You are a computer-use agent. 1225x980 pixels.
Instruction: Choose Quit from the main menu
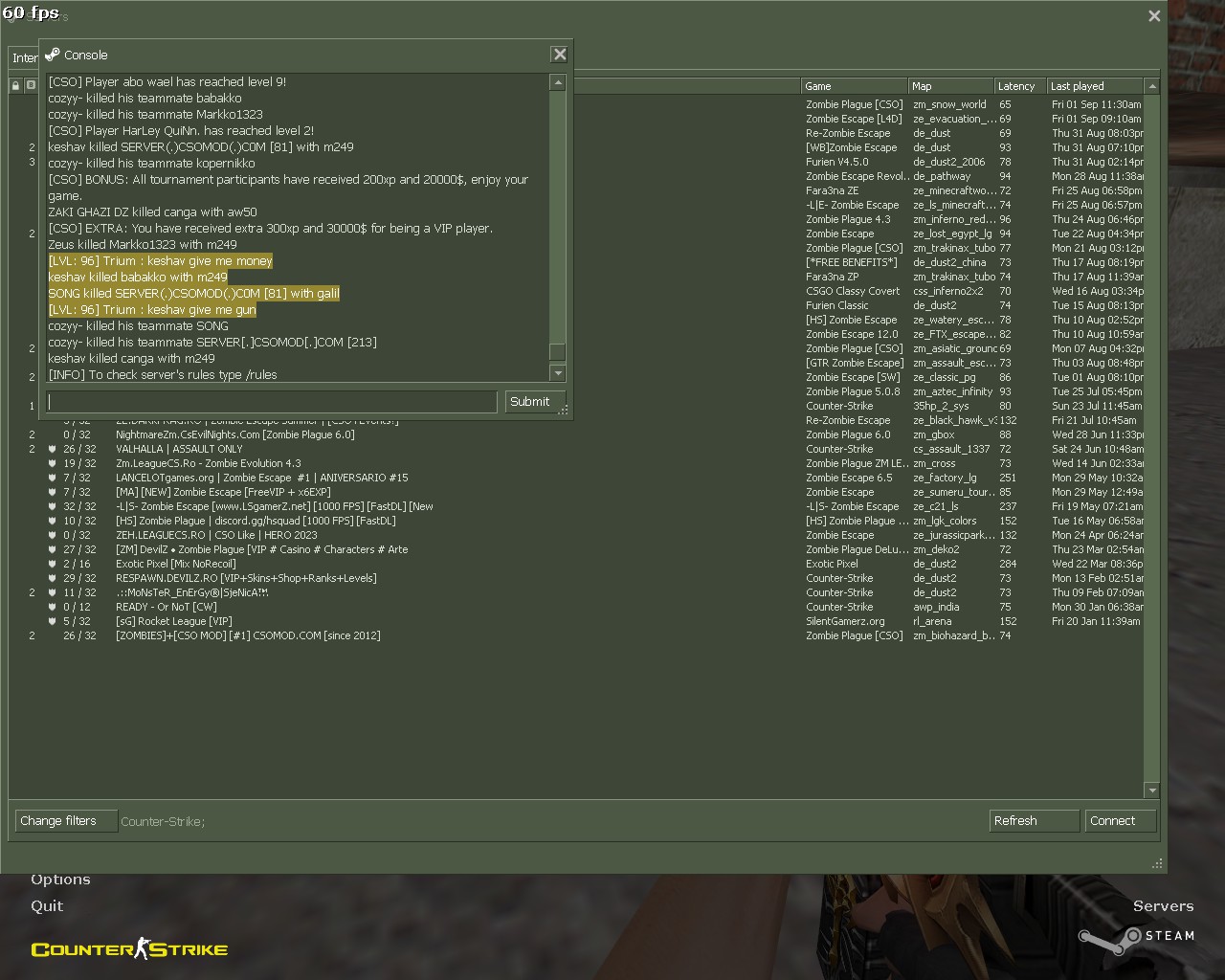click(x=47, y=905)
